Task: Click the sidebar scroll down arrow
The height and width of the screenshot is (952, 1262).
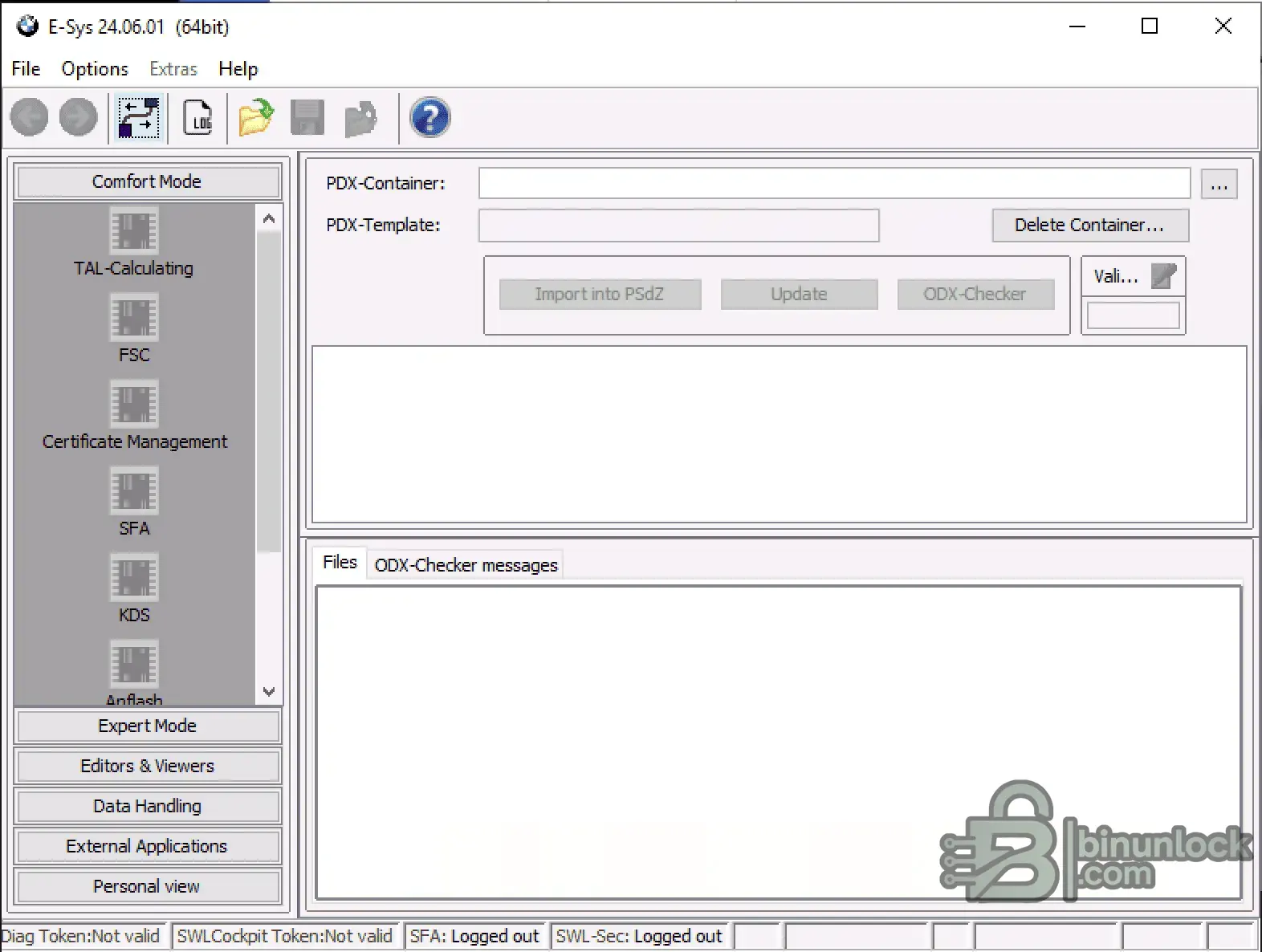Action: tap(269, 691)
